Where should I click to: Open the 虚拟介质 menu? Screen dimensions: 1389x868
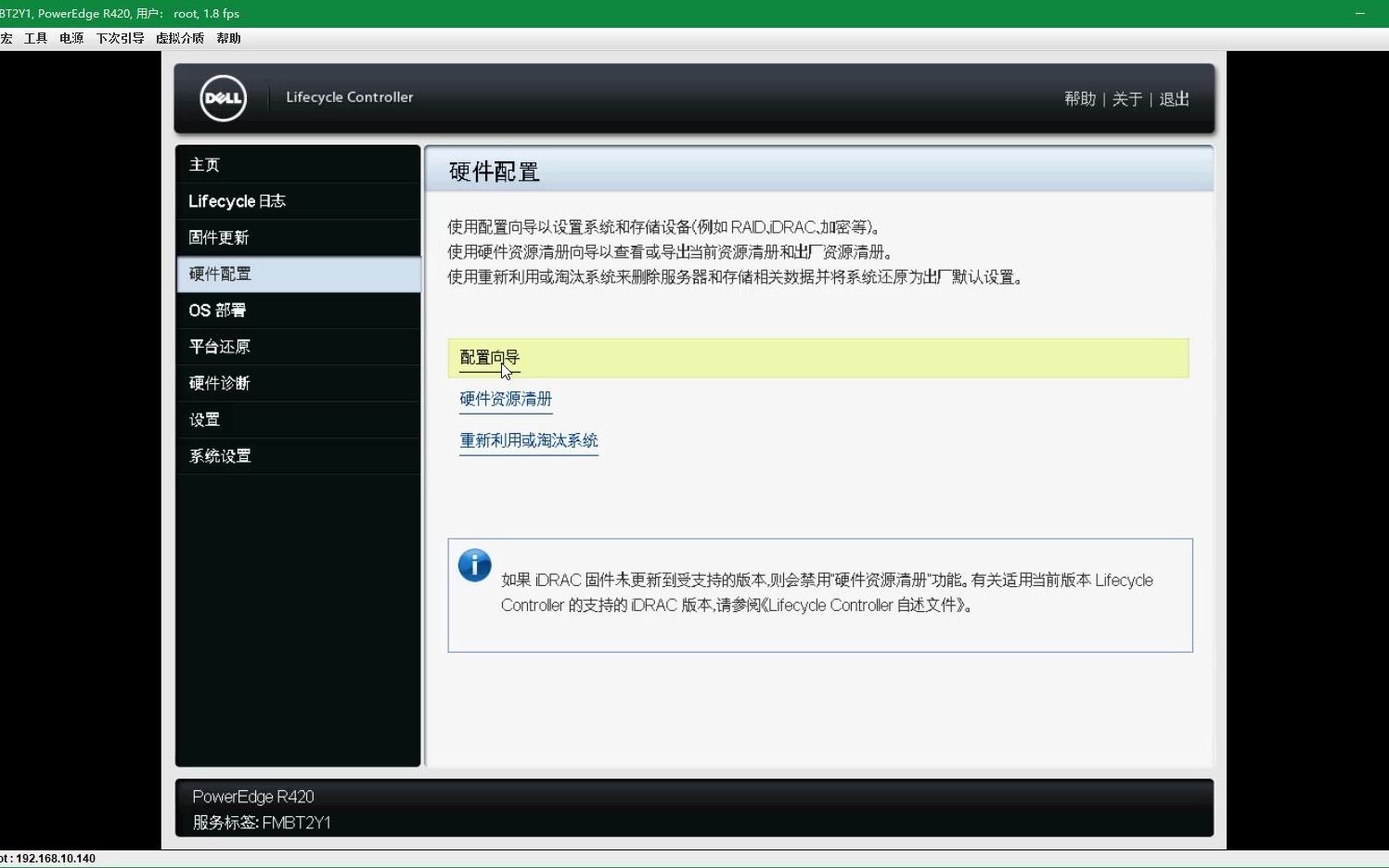click(179, 38)
